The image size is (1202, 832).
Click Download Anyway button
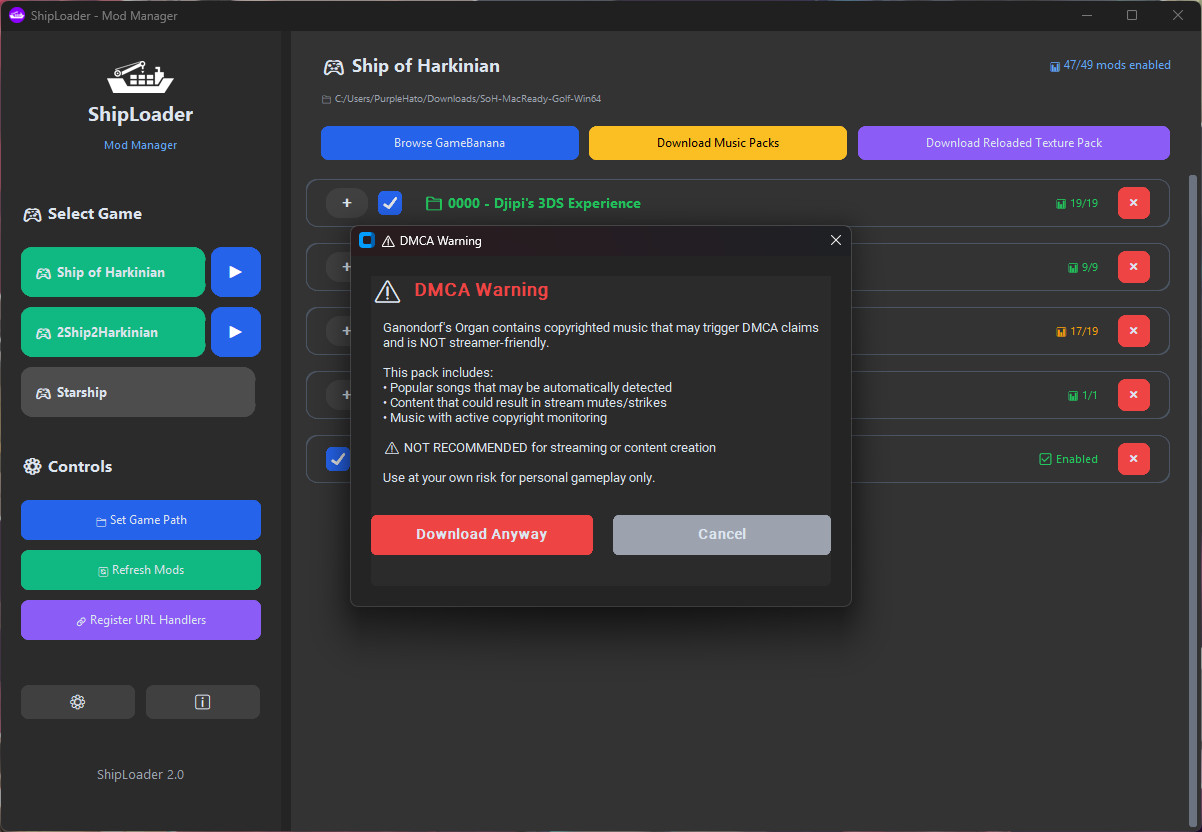(x=481, y=534)
